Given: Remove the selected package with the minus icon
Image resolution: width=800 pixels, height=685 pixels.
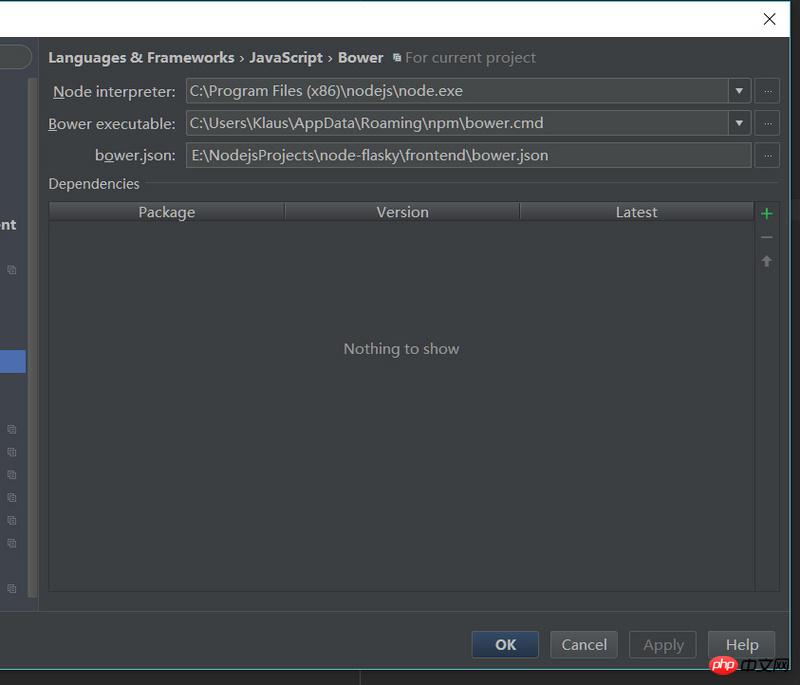Looking at the screenshot, I should pos(766,237).
